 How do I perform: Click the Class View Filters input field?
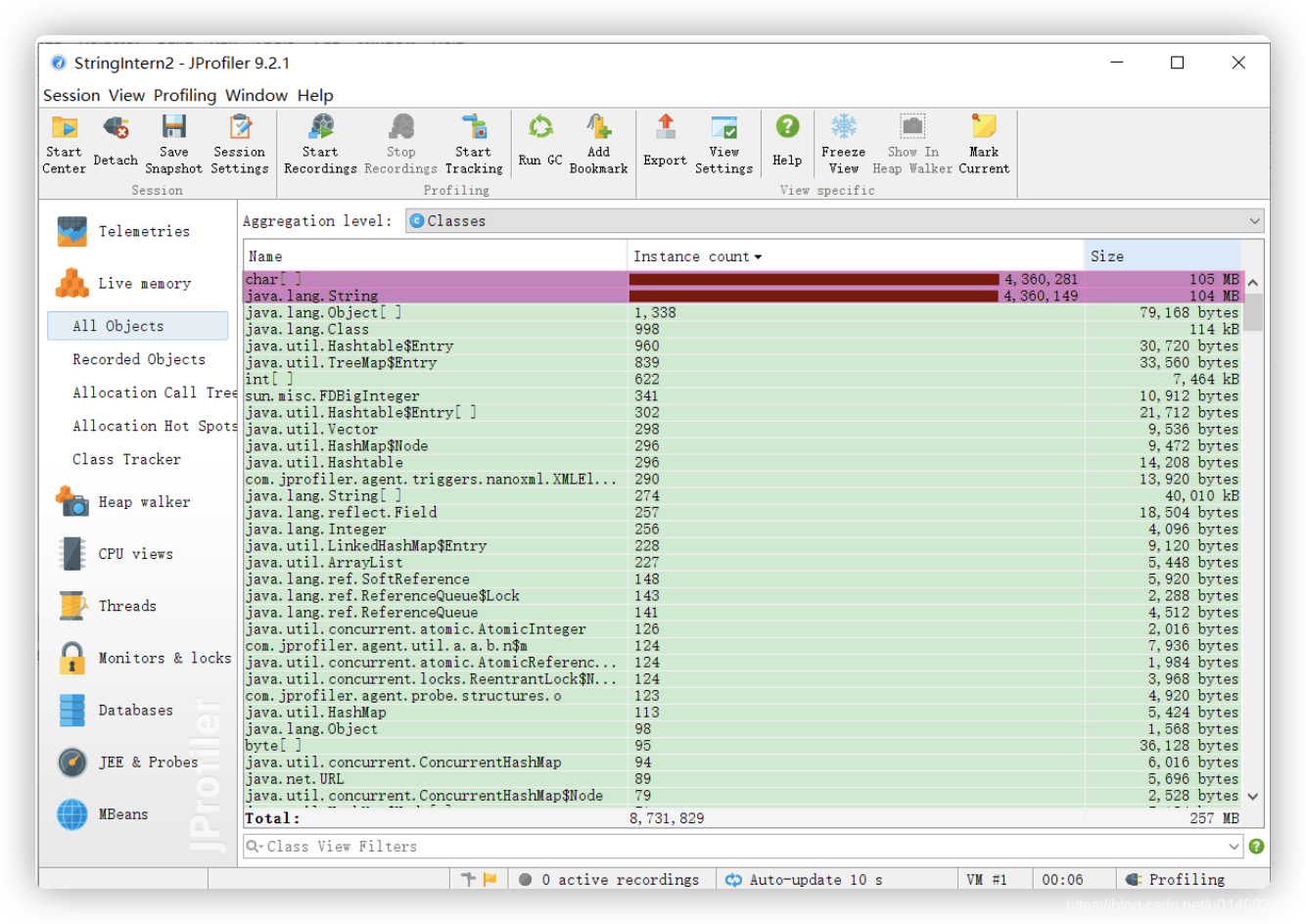[x=743, y=847]
